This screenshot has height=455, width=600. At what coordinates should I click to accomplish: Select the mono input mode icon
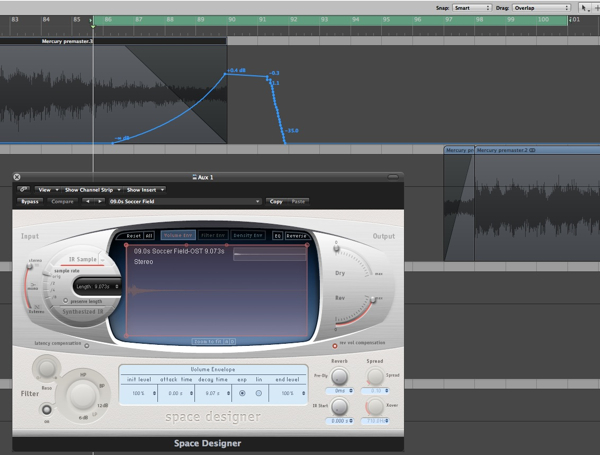(33, 286)
